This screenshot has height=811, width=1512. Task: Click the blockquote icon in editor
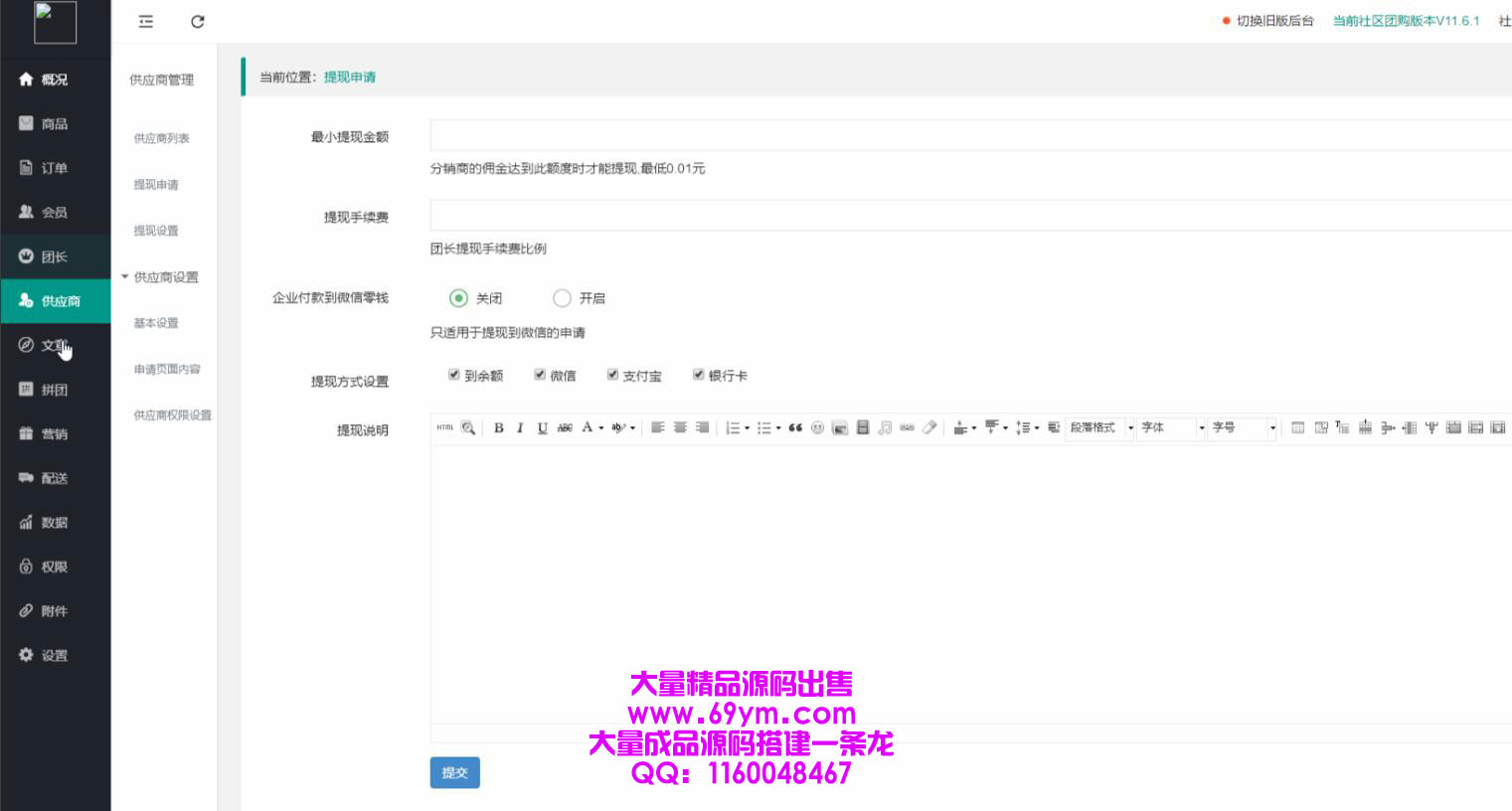pos(795,427)
